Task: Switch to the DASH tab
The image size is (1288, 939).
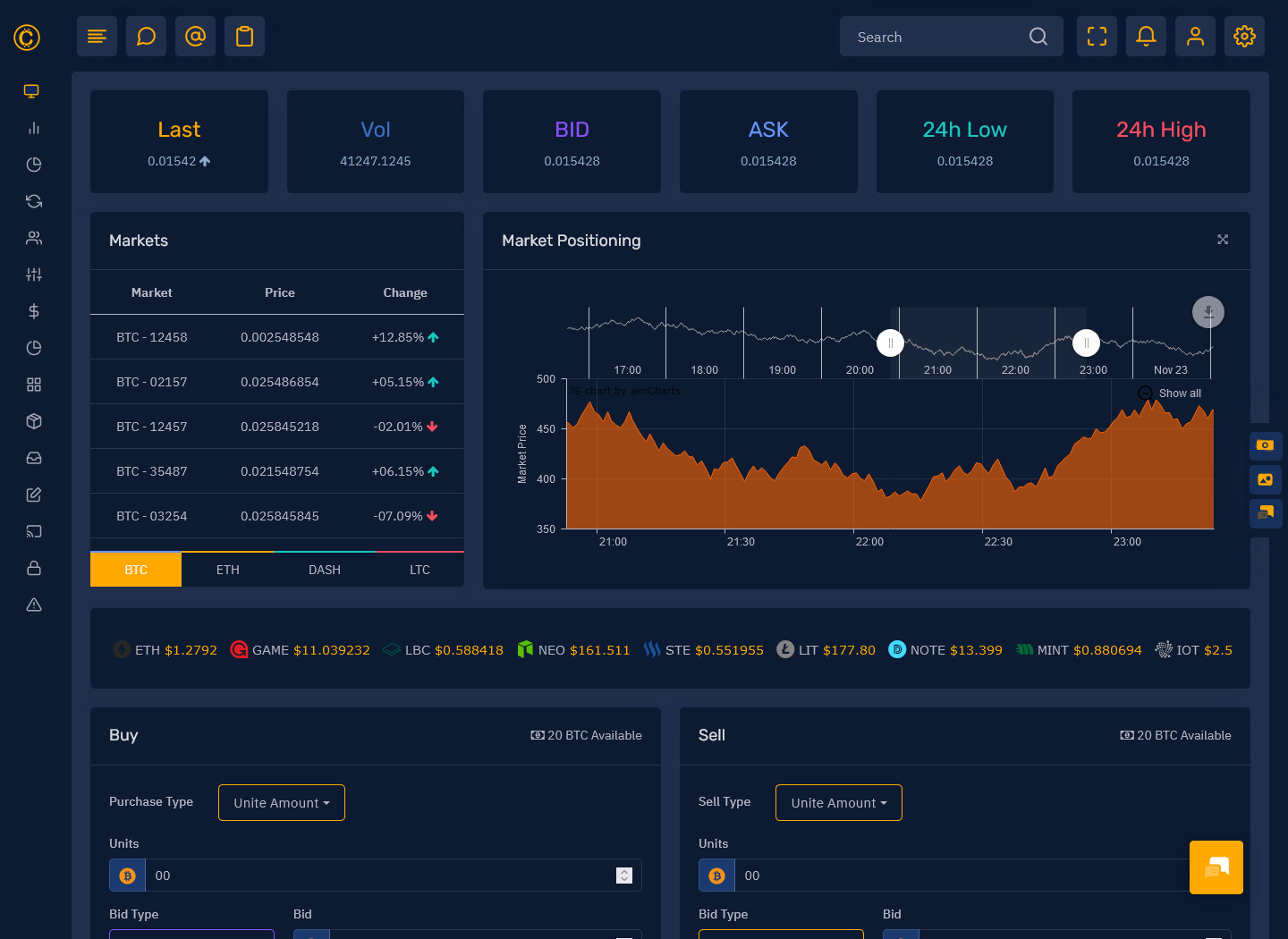Action: coord(325,570)
